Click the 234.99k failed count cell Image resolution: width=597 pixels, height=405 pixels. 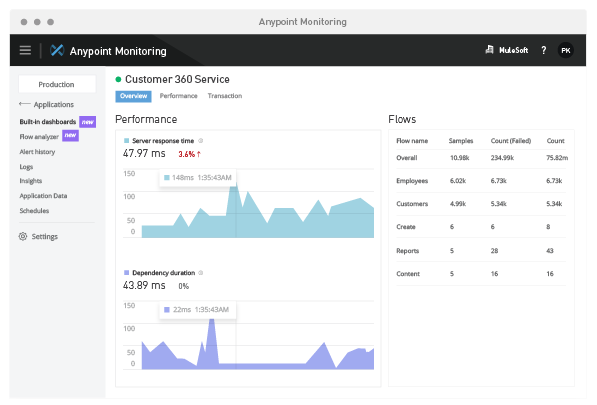click(x=502, y=158)
